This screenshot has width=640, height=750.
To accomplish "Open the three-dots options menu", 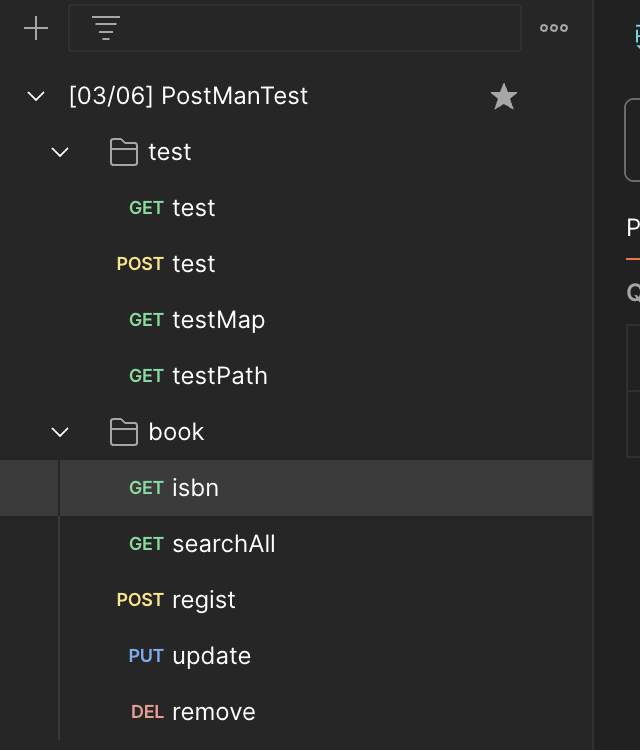I will tap(553, 28).
